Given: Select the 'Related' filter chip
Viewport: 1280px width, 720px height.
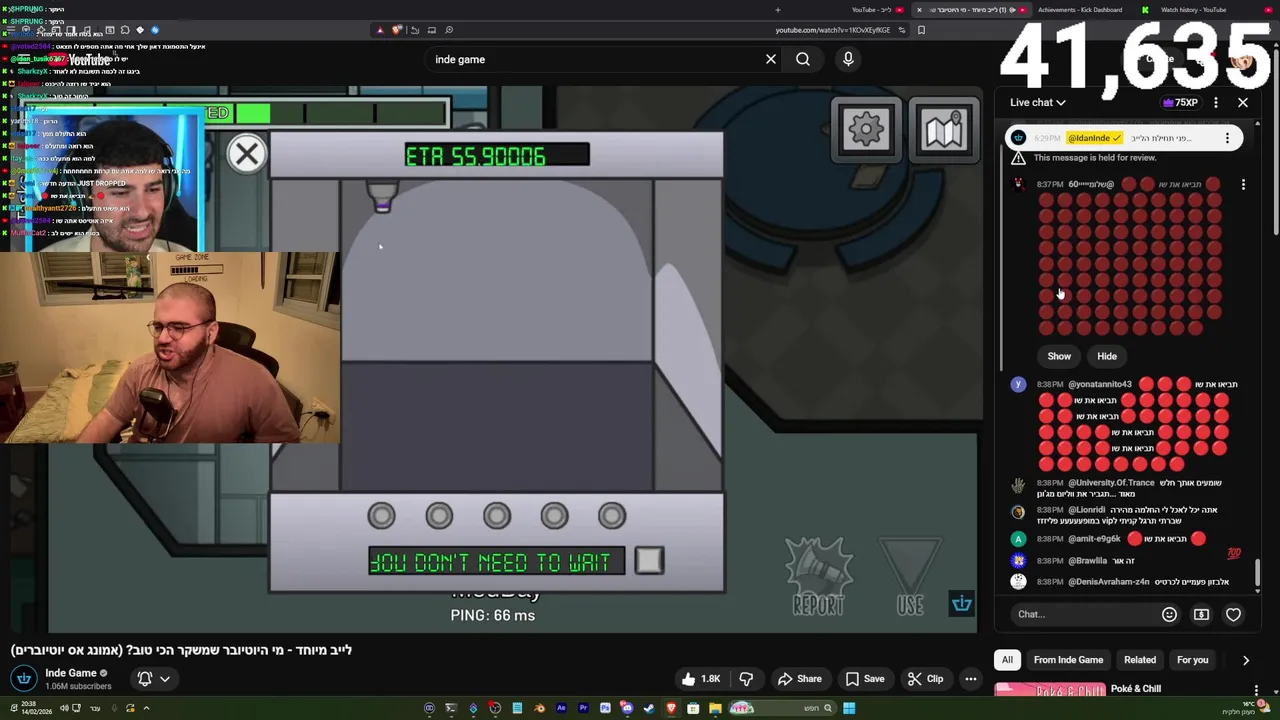Looking at the screenshot, I should tap(1139, 660).
